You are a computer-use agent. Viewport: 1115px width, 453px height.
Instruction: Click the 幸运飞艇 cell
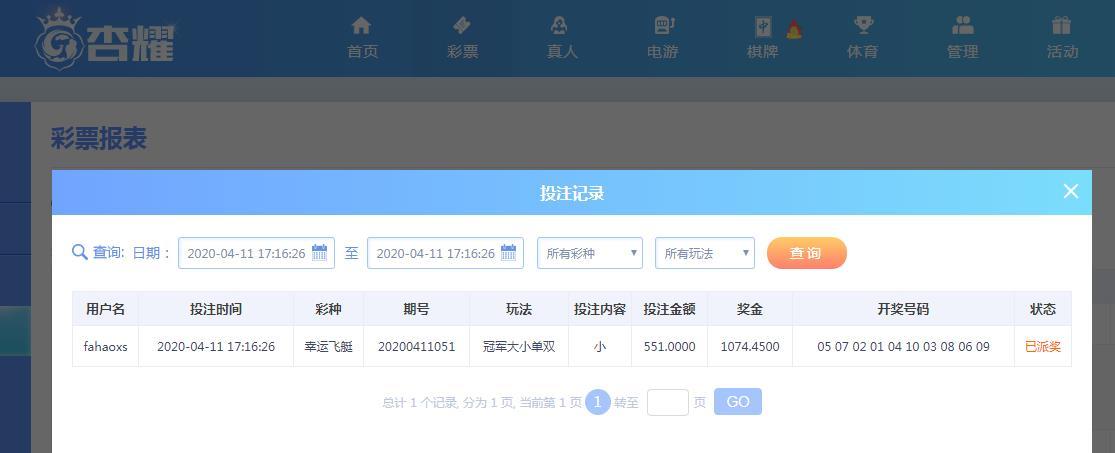point(328,347)
